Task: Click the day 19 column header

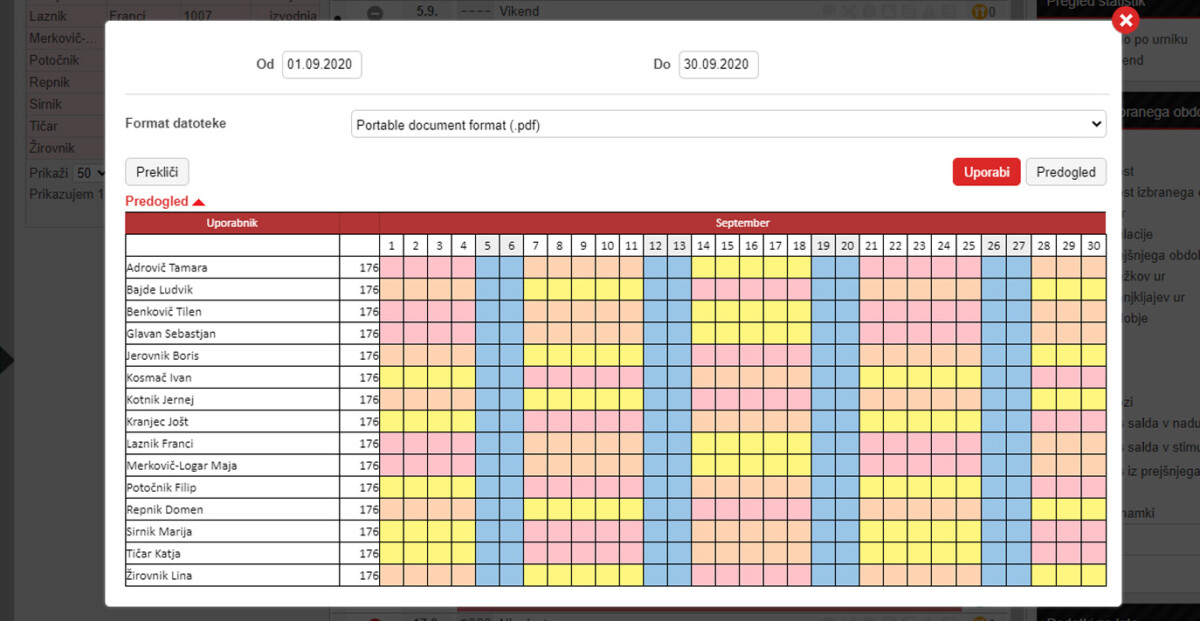Action: (x=823, y=246)
